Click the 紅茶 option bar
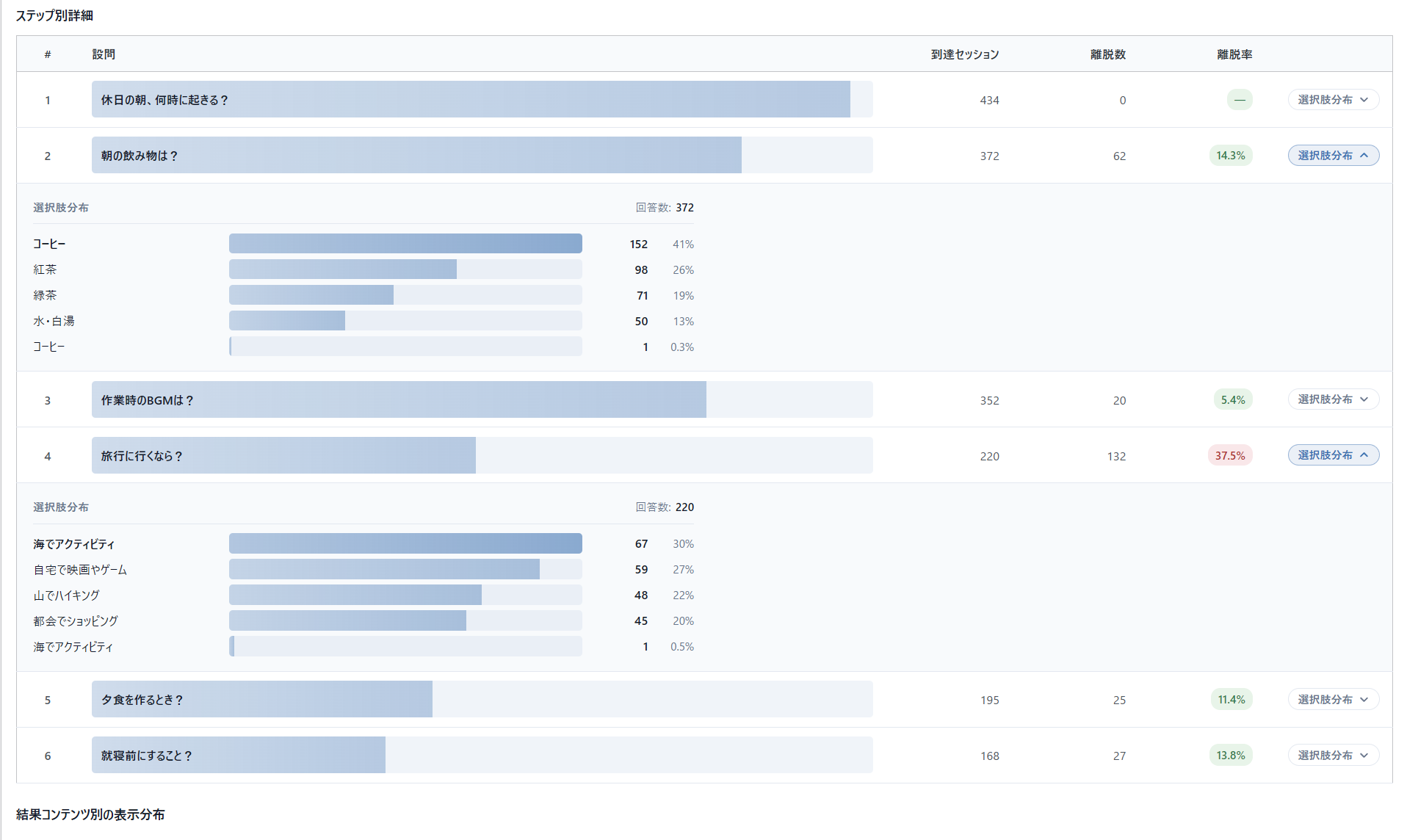 click(x=405, y=269)
